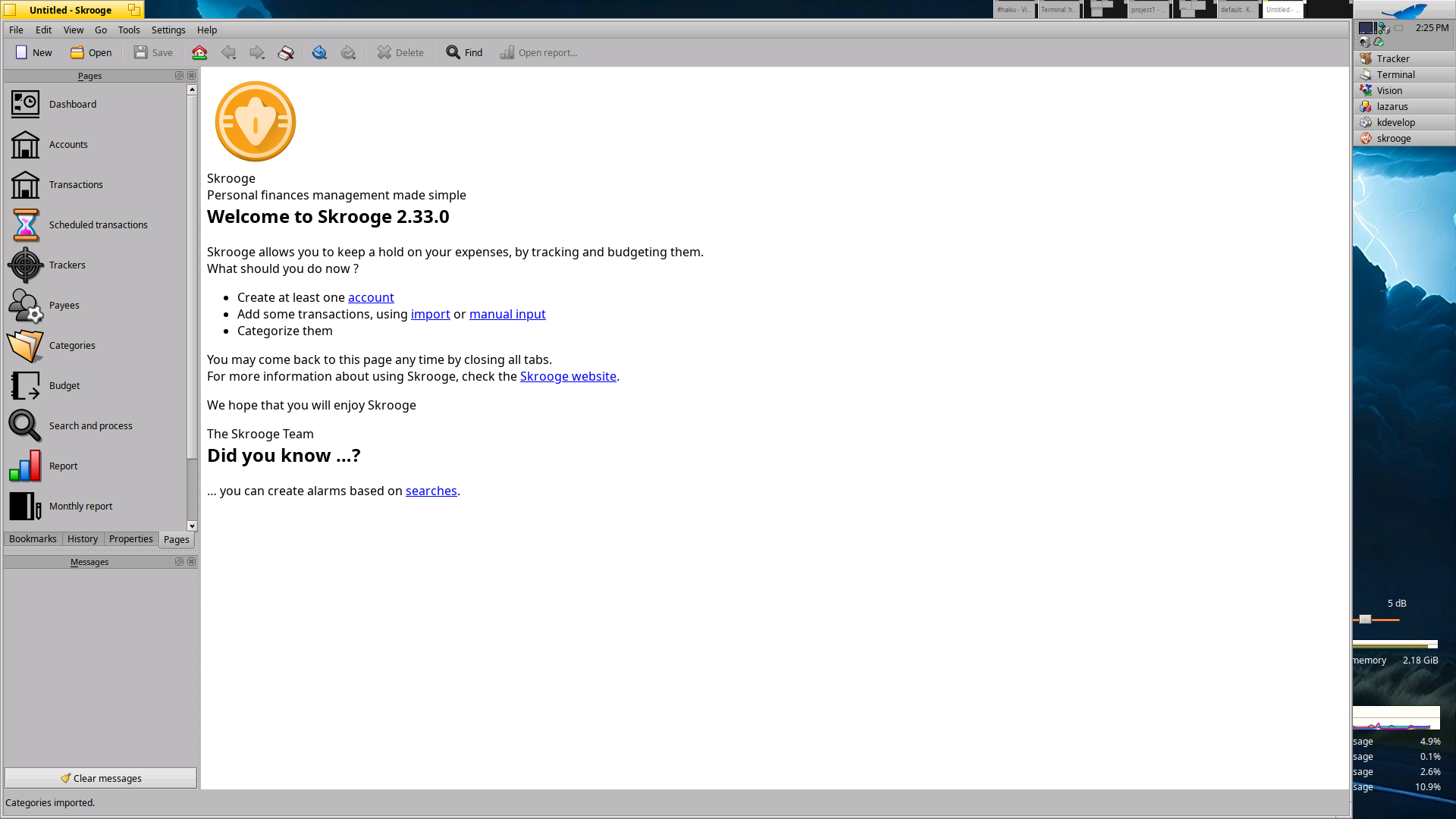
Task: Open the Transactions page
Action: click(95, 184)
